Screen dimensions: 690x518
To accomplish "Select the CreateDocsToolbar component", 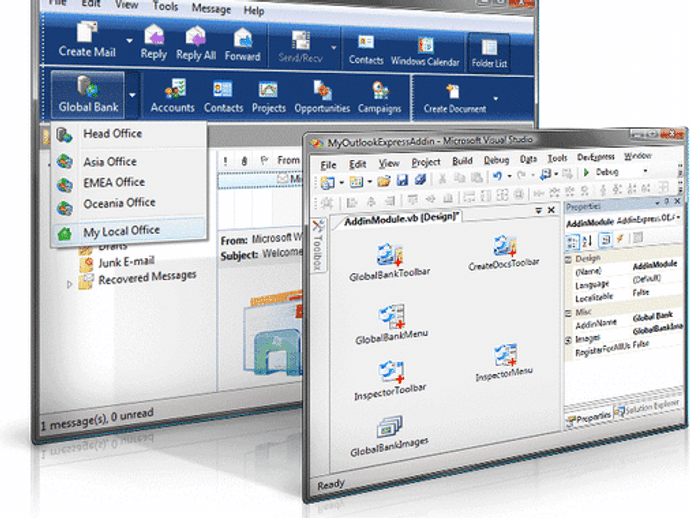I will tap(504, 253).
